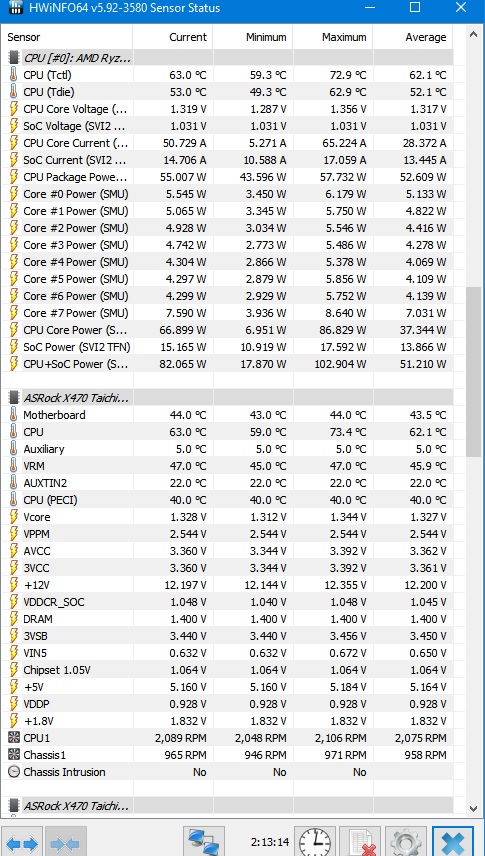This screenshot has width=485, height=856.
Task: Select the AVCC voltage row
Action: 227,551
